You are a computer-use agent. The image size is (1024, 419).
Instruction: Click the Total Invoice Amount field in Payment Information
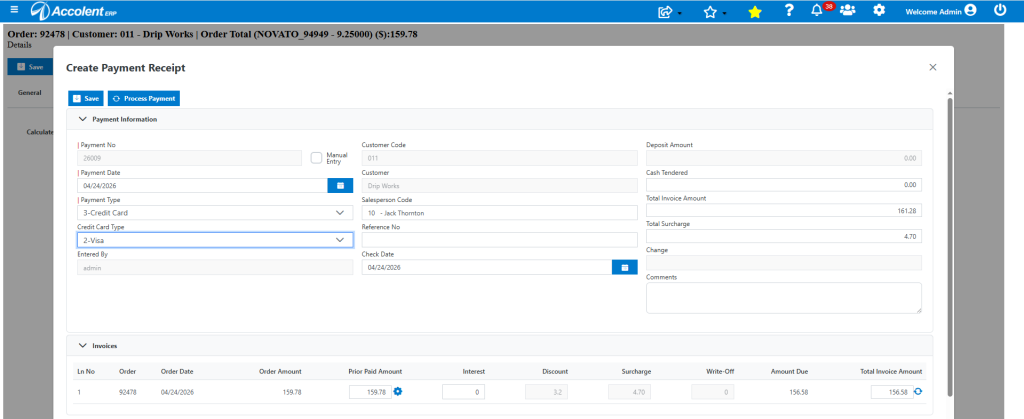(784, 211)
